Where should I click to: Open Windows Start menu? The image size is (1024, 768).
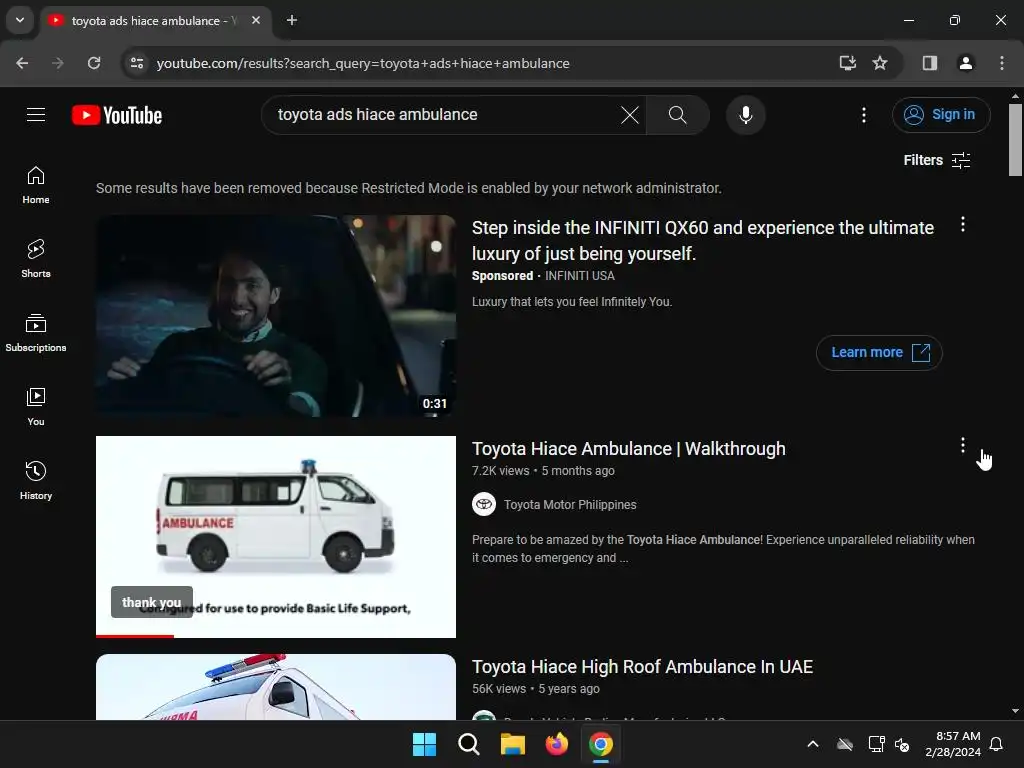(424, 744)
